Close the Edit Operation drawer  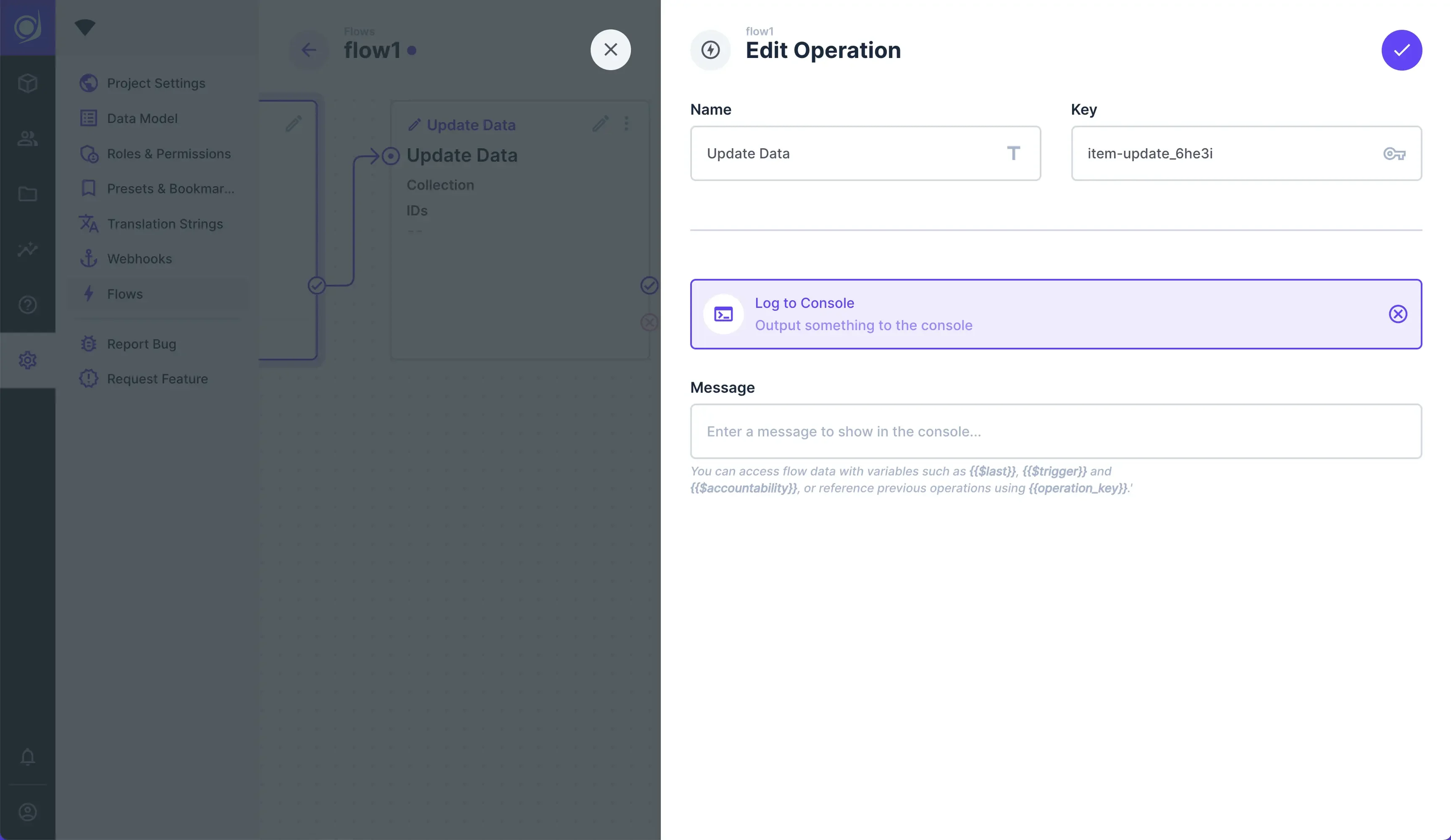point(610,50)
